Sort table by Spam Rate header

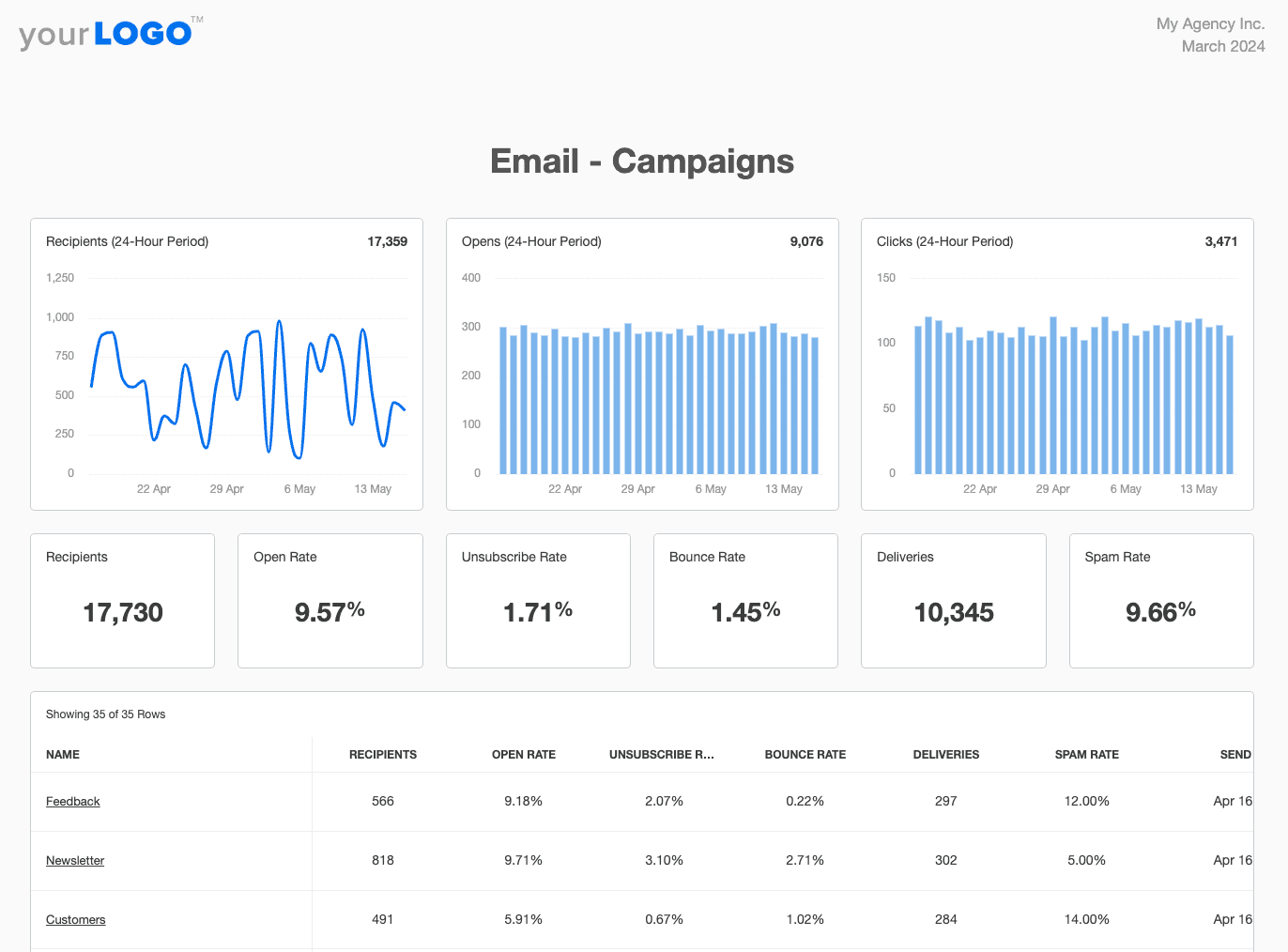click(x=1086, y=754)
